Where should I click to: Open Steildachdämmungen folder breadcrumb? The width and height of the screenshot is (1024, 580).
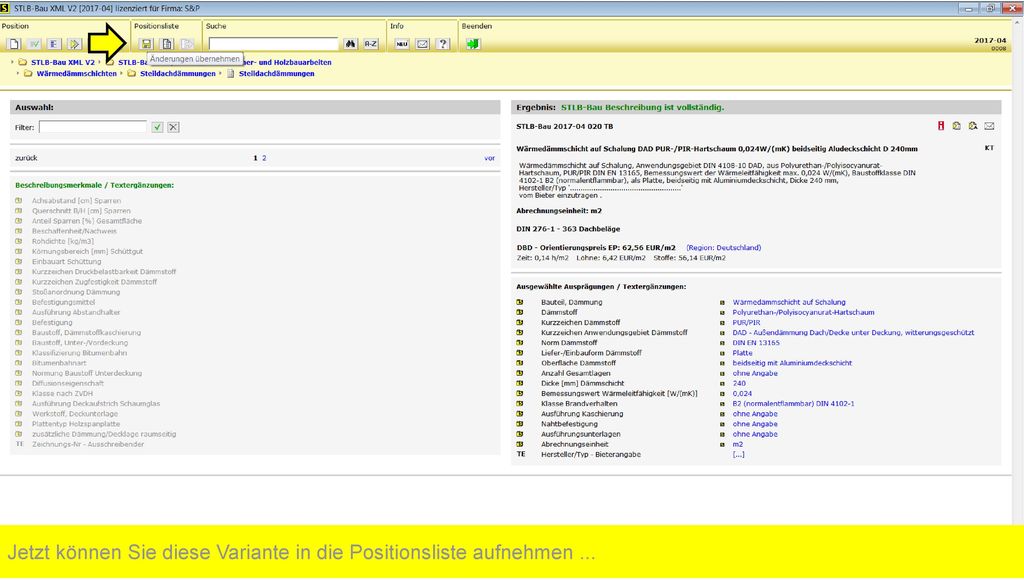[x=178, y=74]
